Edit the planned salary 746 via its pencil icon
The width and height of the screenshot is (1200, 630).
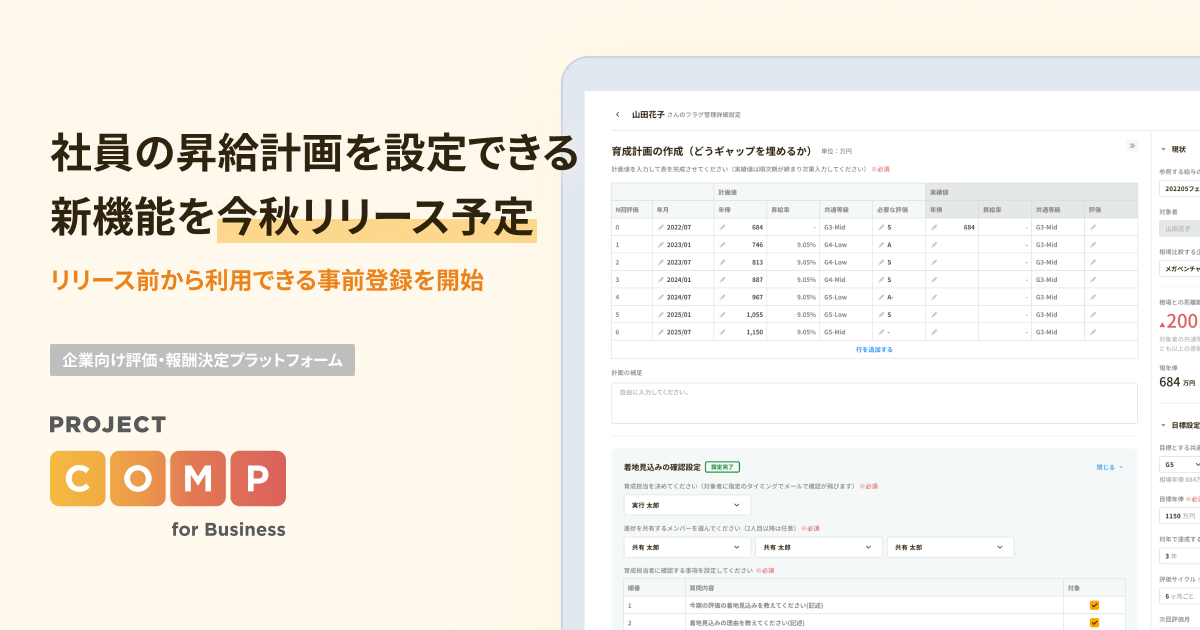pyautogui.click(x=722, y=245)
